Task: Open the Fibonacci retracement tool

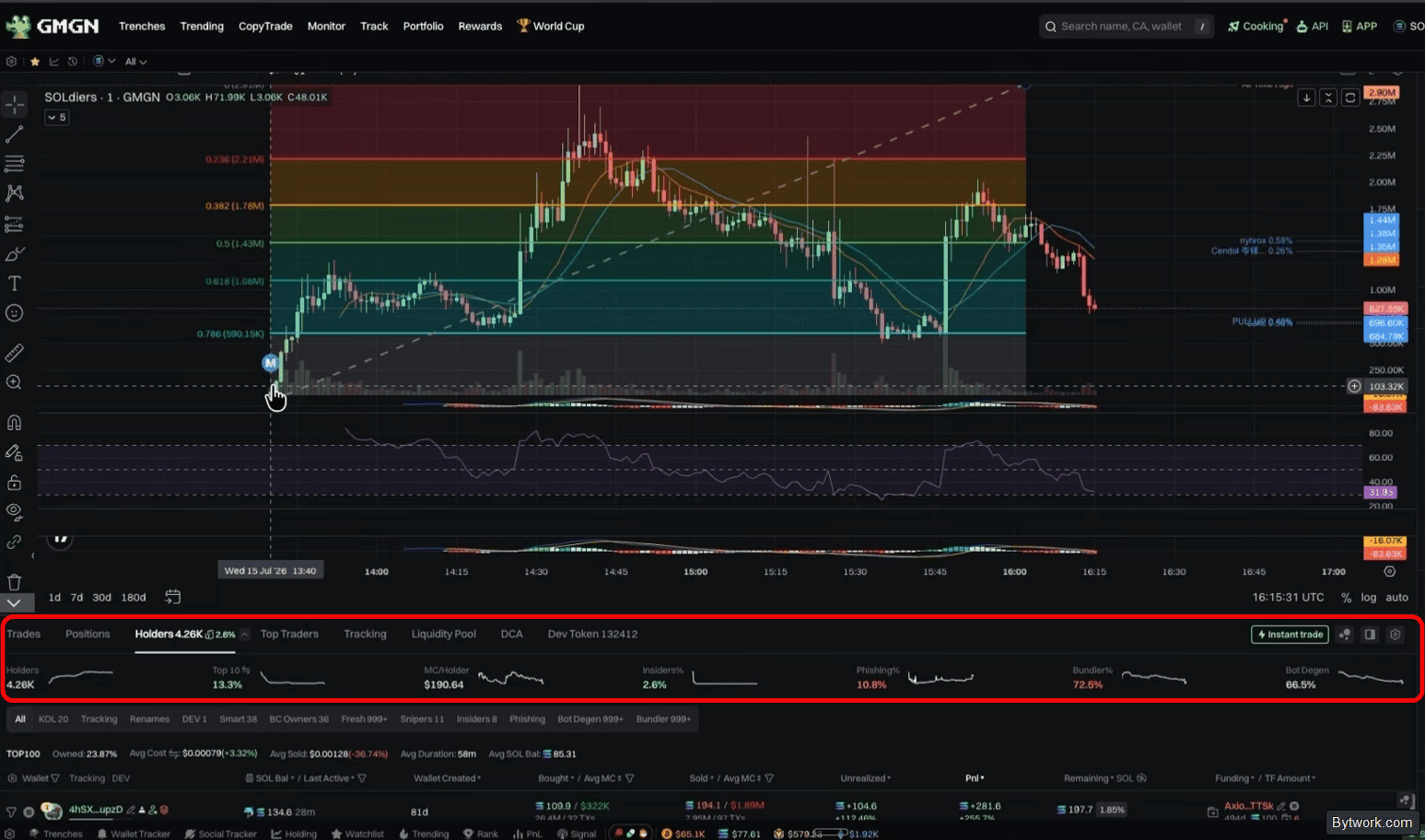Action: [x=15, y=164]
